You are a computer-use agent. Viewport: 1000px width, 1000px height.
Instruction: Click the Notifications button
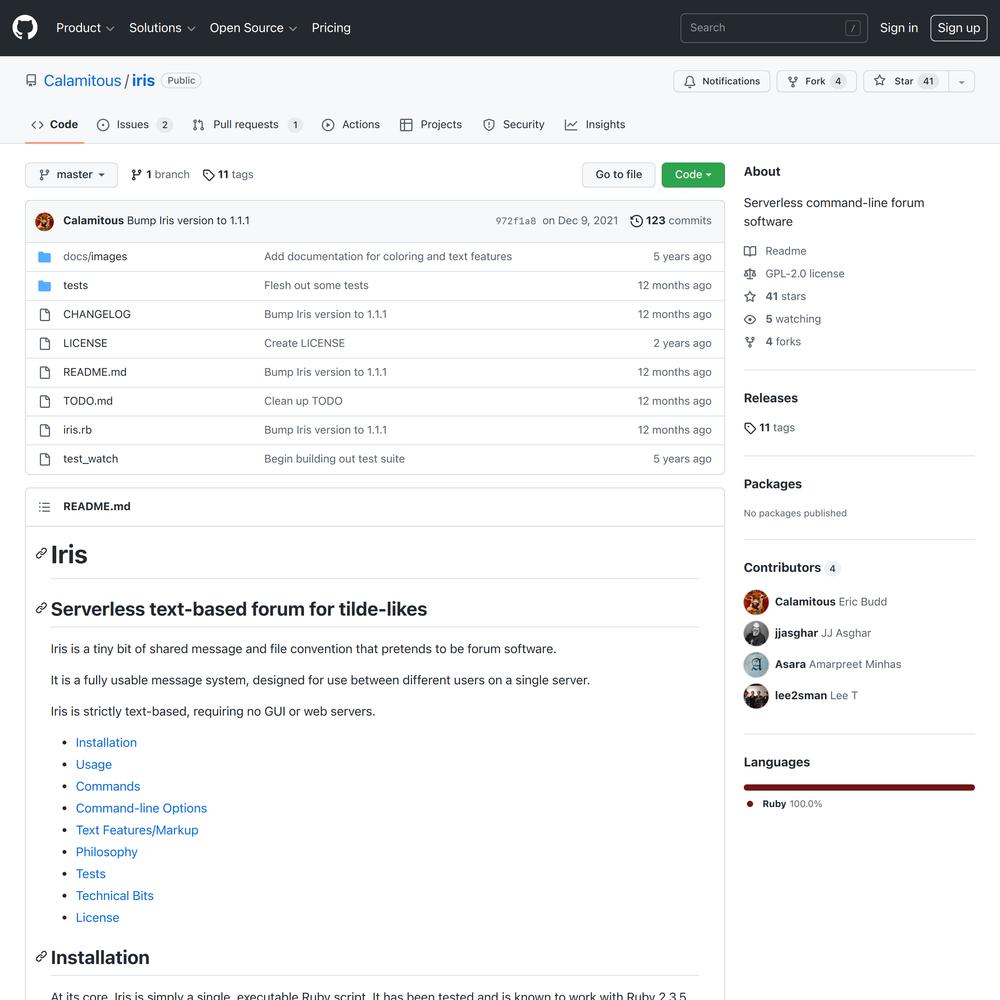pyautogui.click(x=721, y=82)
